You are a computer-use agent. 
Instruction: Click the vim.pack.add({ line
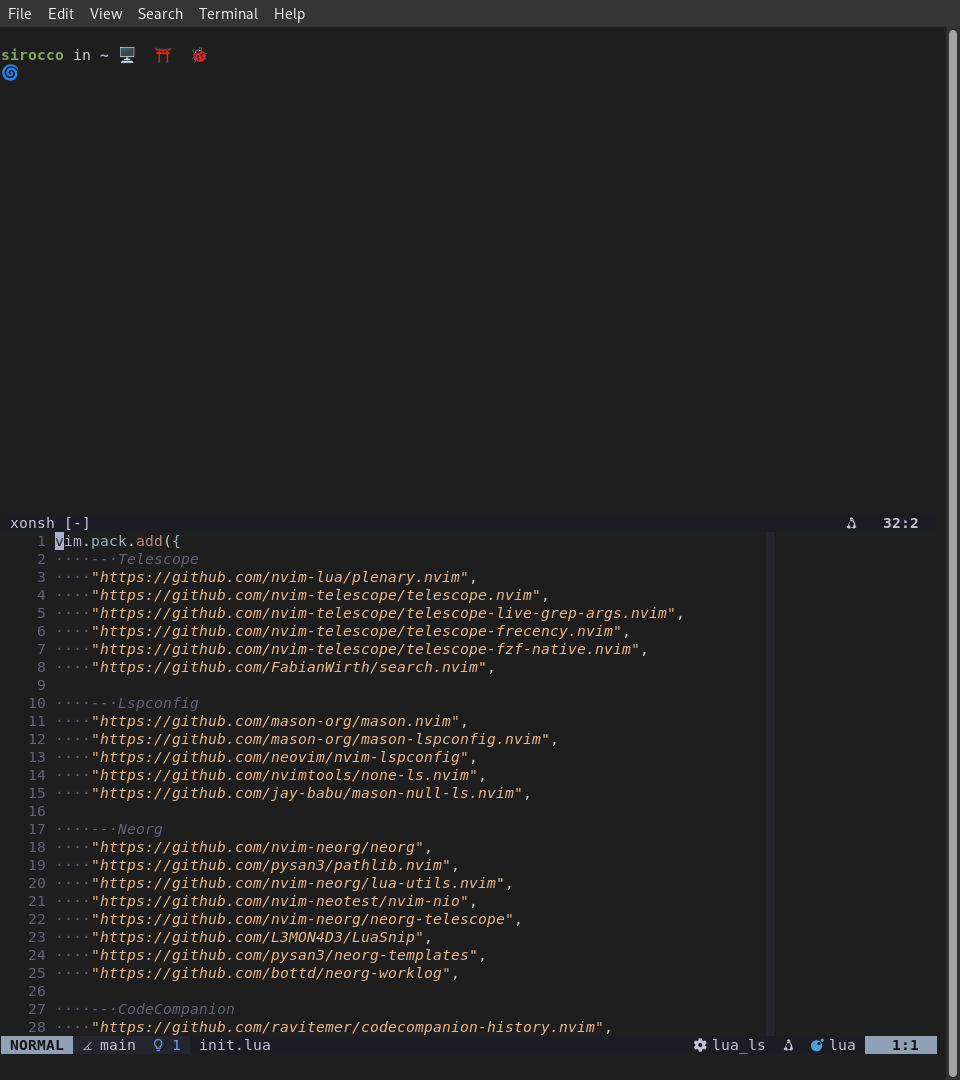coord(118,541)
